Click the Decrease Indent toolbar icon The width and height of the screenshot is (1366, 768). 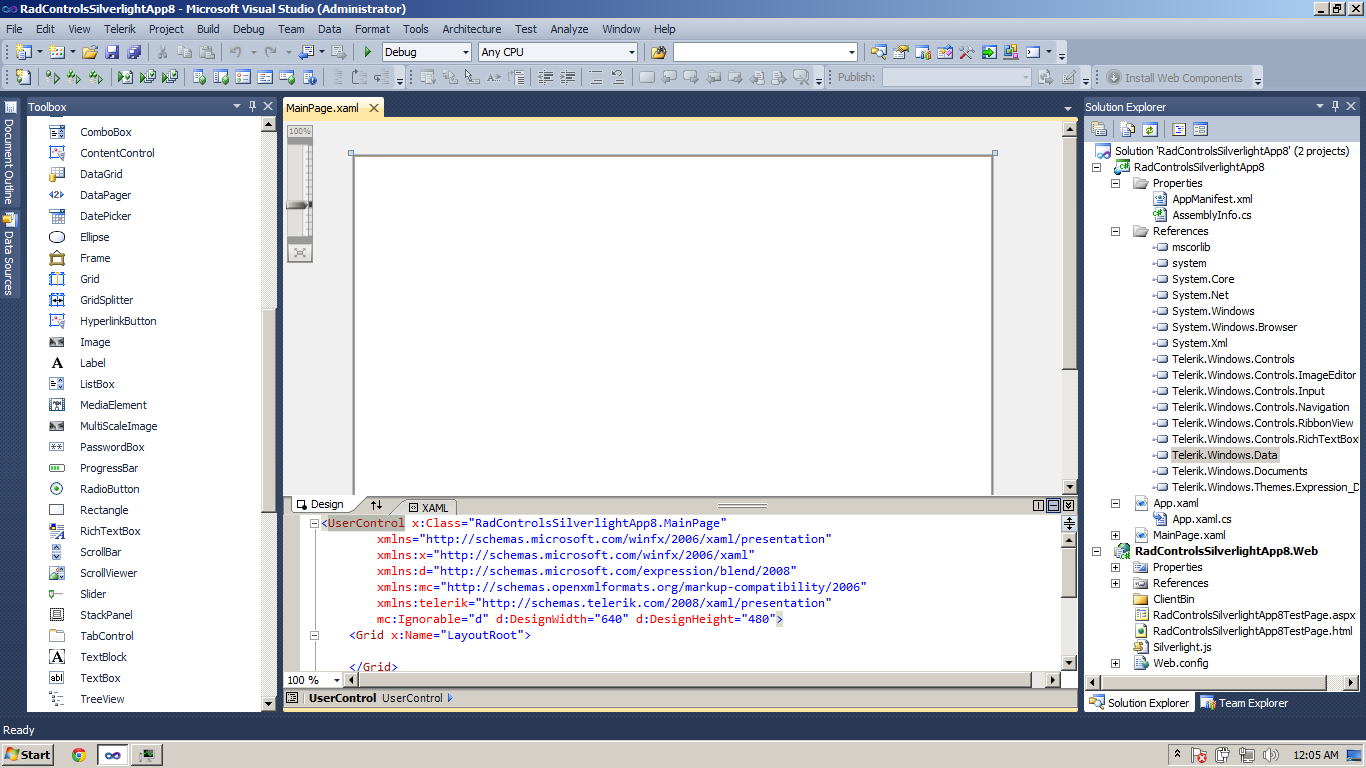pos(545,77)
